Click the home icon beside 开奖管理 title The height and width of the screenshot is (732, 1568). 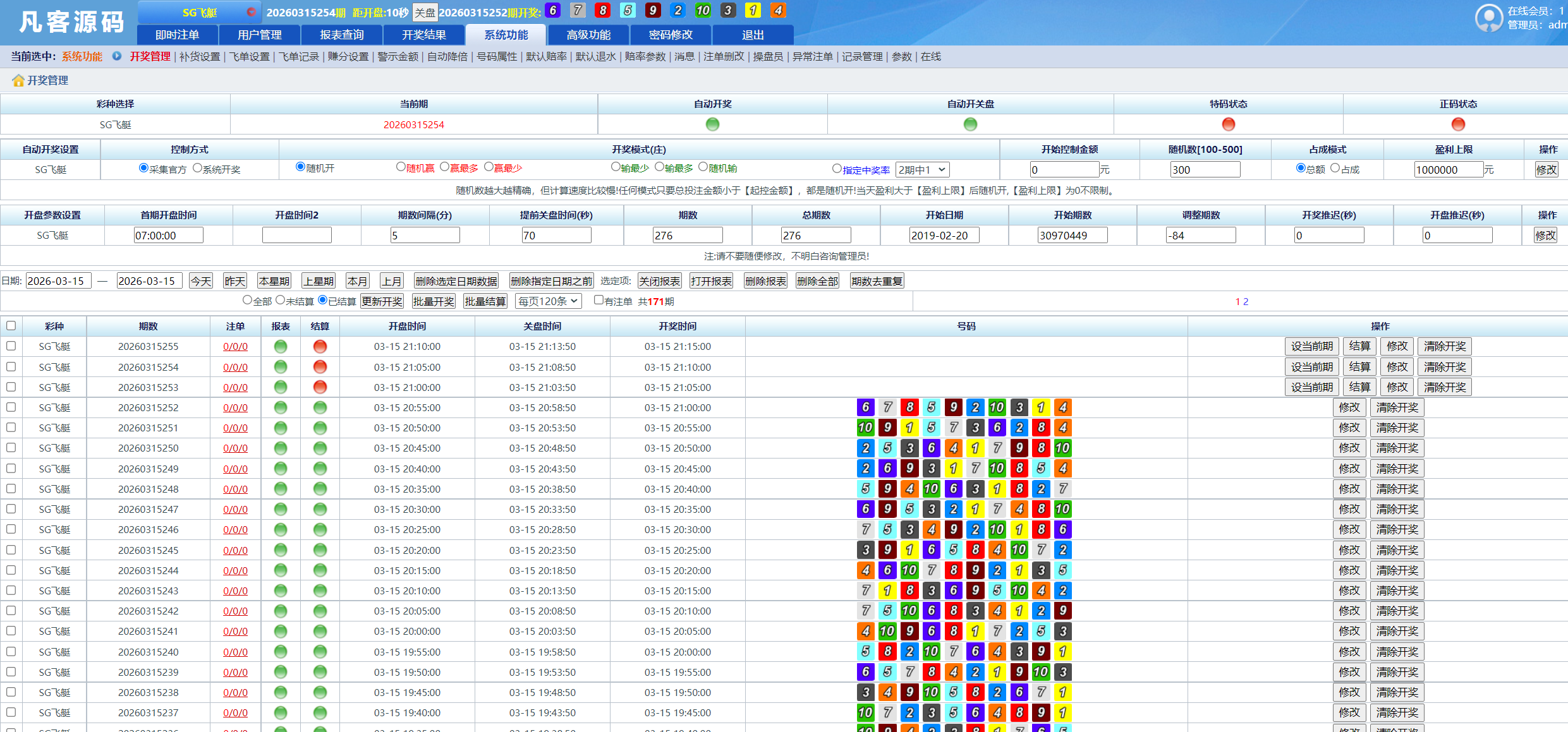tap(17, 80)
